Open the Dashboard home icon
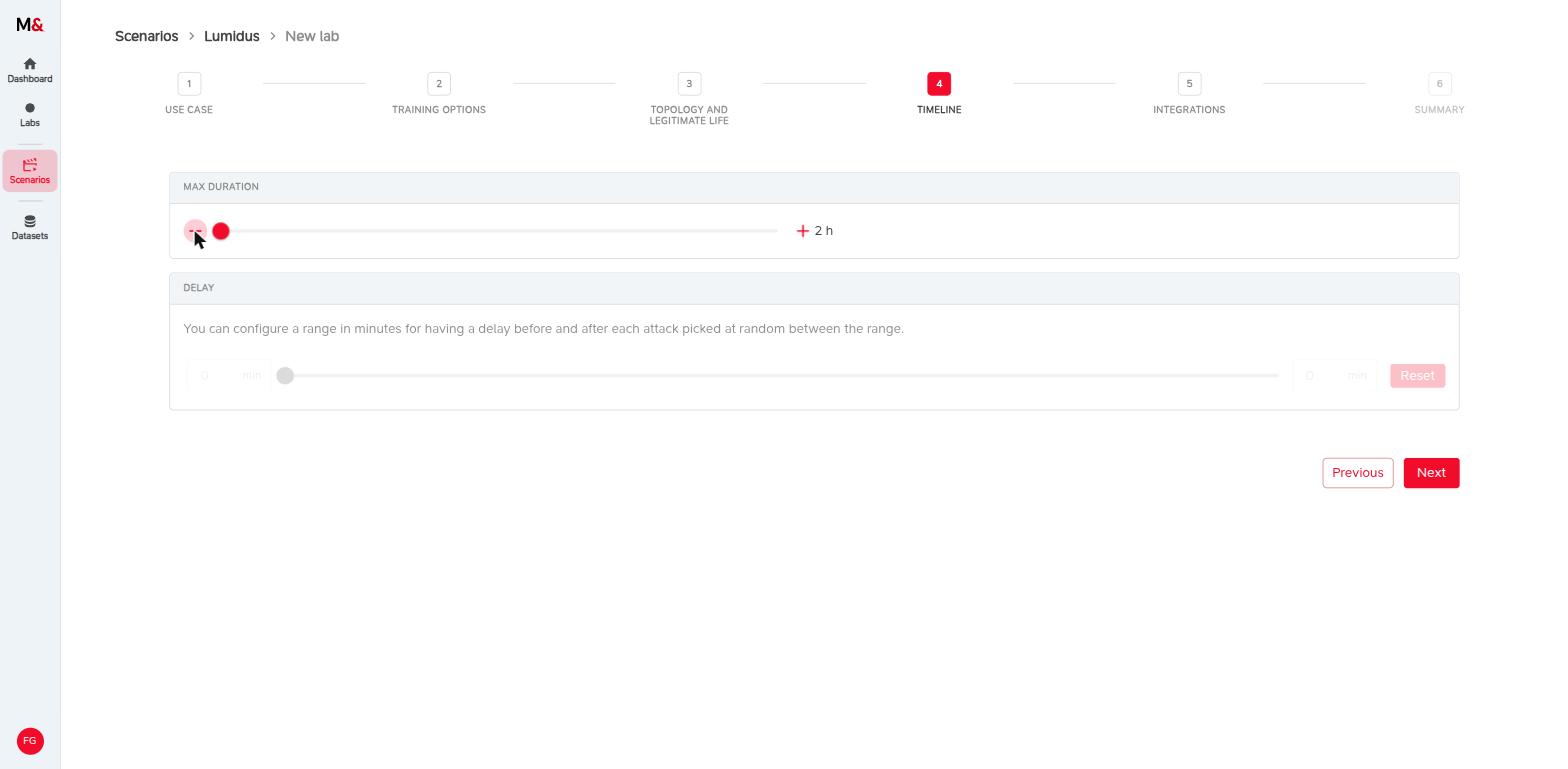 pos(30,64)
